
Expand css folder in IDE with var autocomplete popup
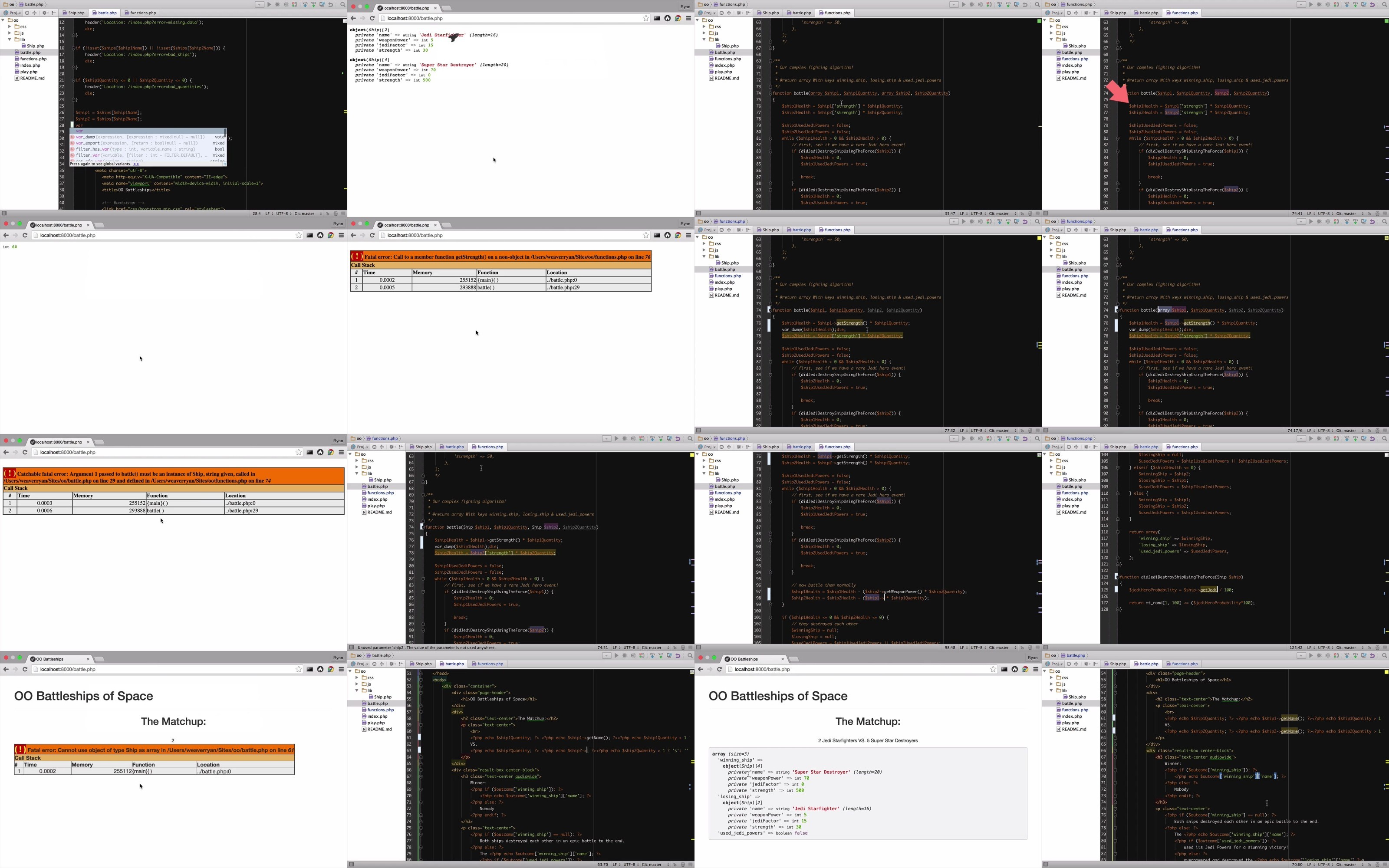pyautogui.click(x=10, y=26)
